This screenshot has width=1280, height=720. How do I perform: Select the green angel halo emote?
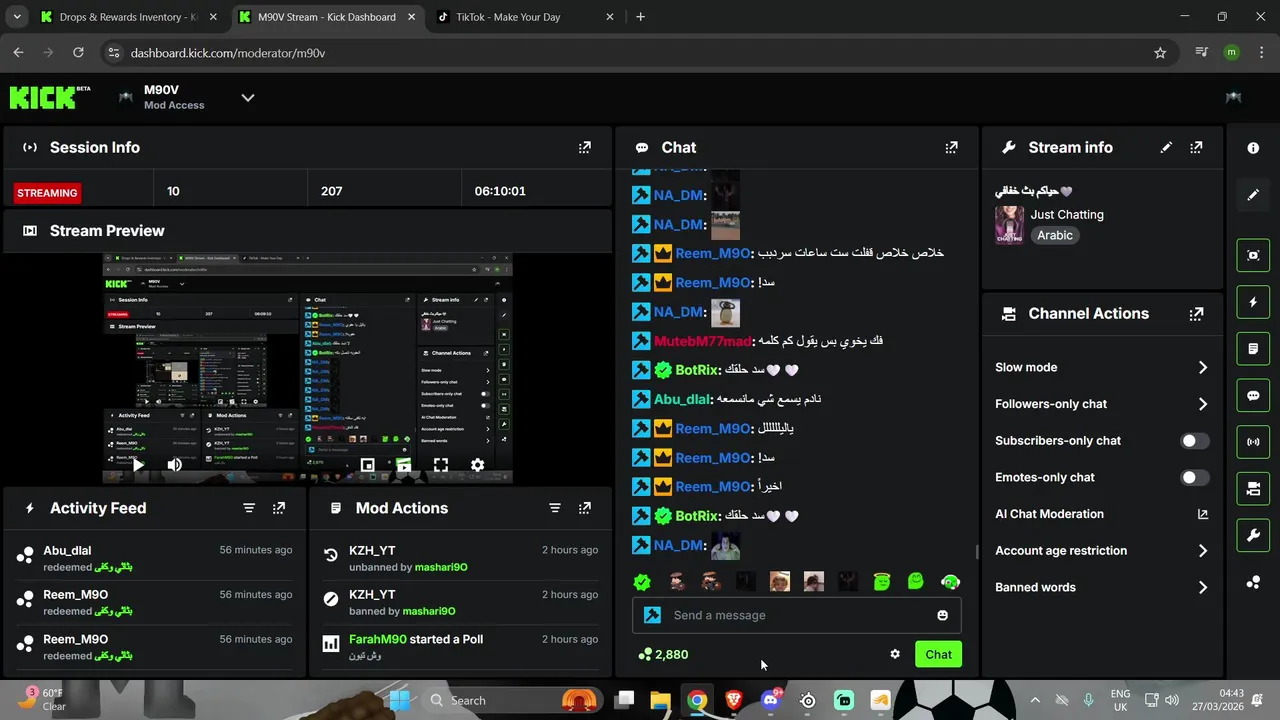[881, 582]
